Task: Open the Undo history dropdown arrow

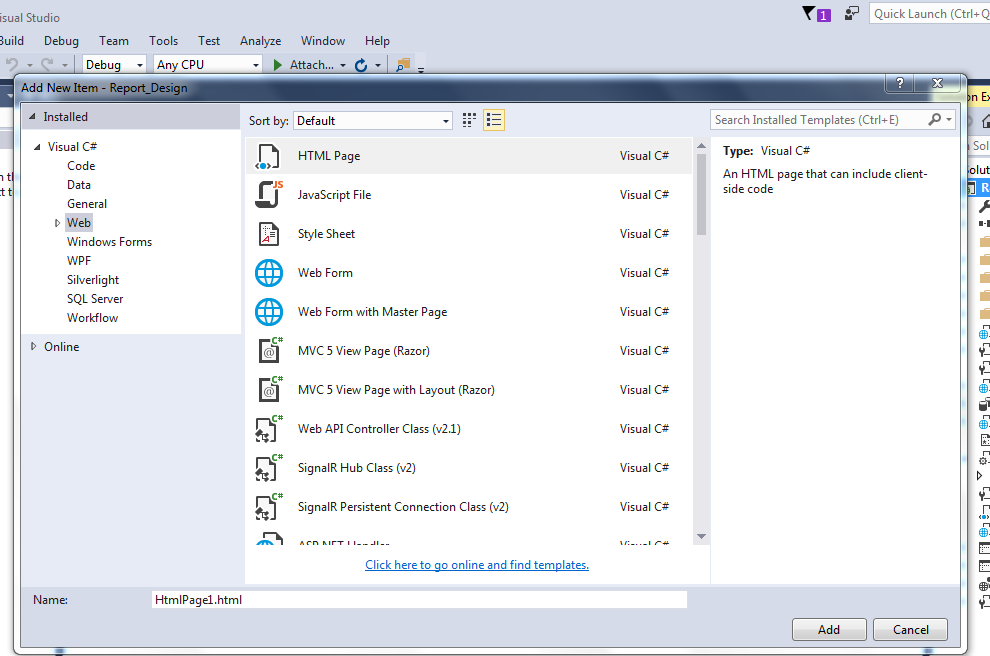Action: tap(29, 65)
